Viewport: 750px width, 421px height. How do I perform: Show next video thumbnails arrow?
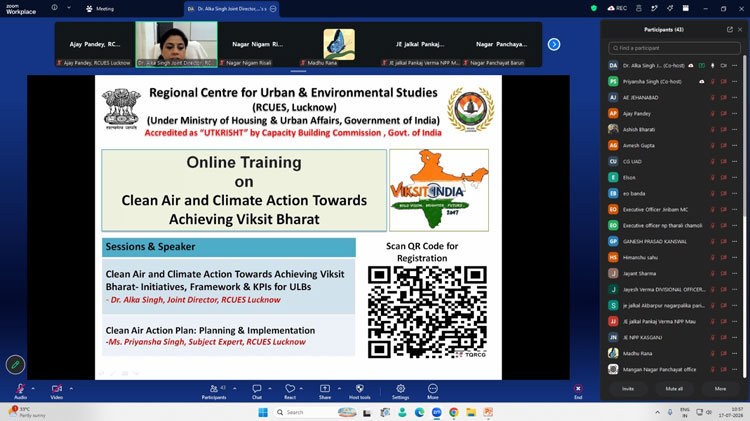click(x=554, y=44)
